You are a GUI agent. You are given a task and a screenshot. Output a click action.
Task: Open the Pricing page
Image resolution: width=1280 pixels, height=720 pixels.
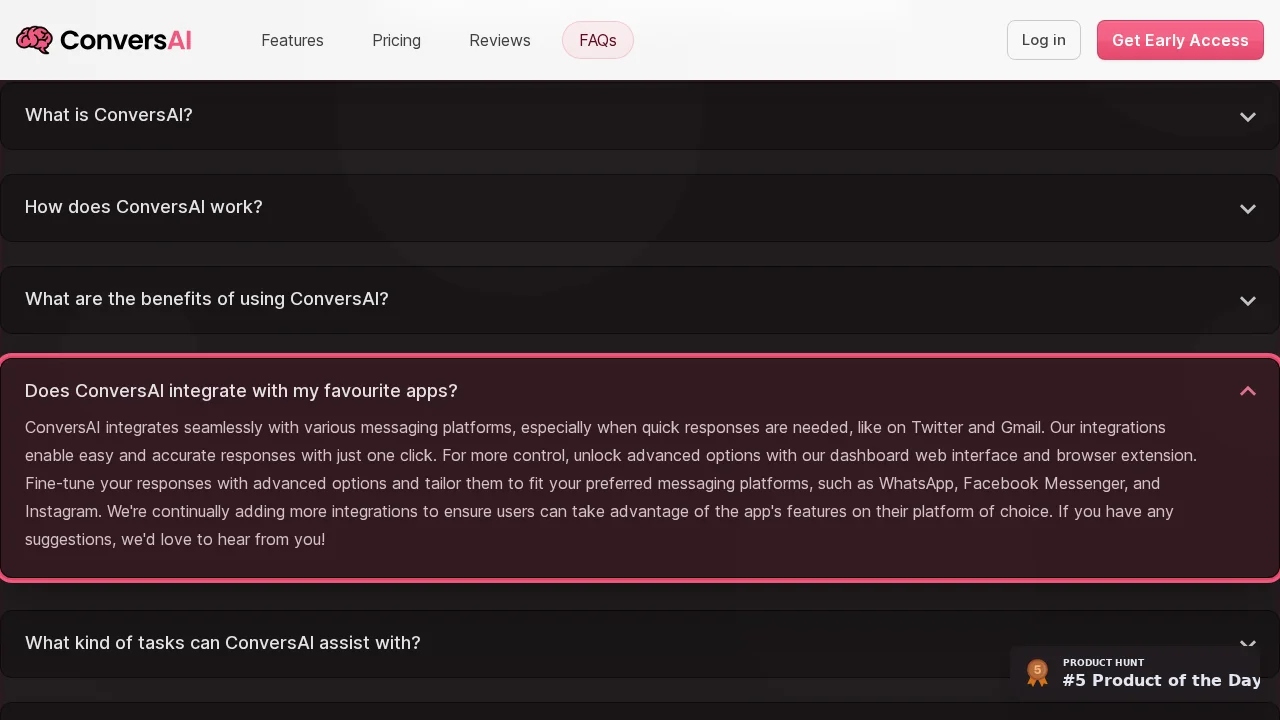click(x=397, y=40)
